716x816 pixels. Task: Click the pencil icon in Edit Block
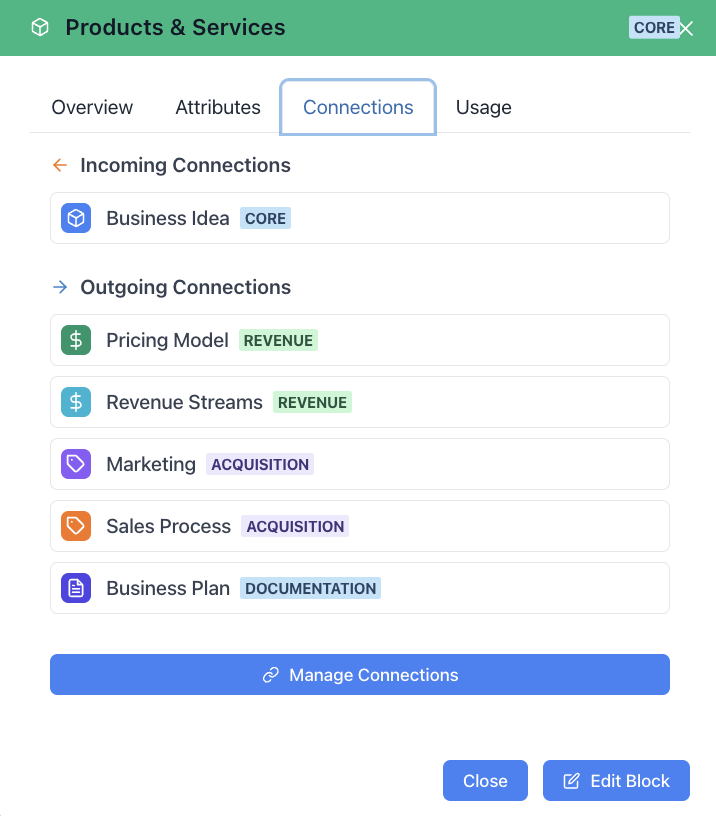pos(571,781)
